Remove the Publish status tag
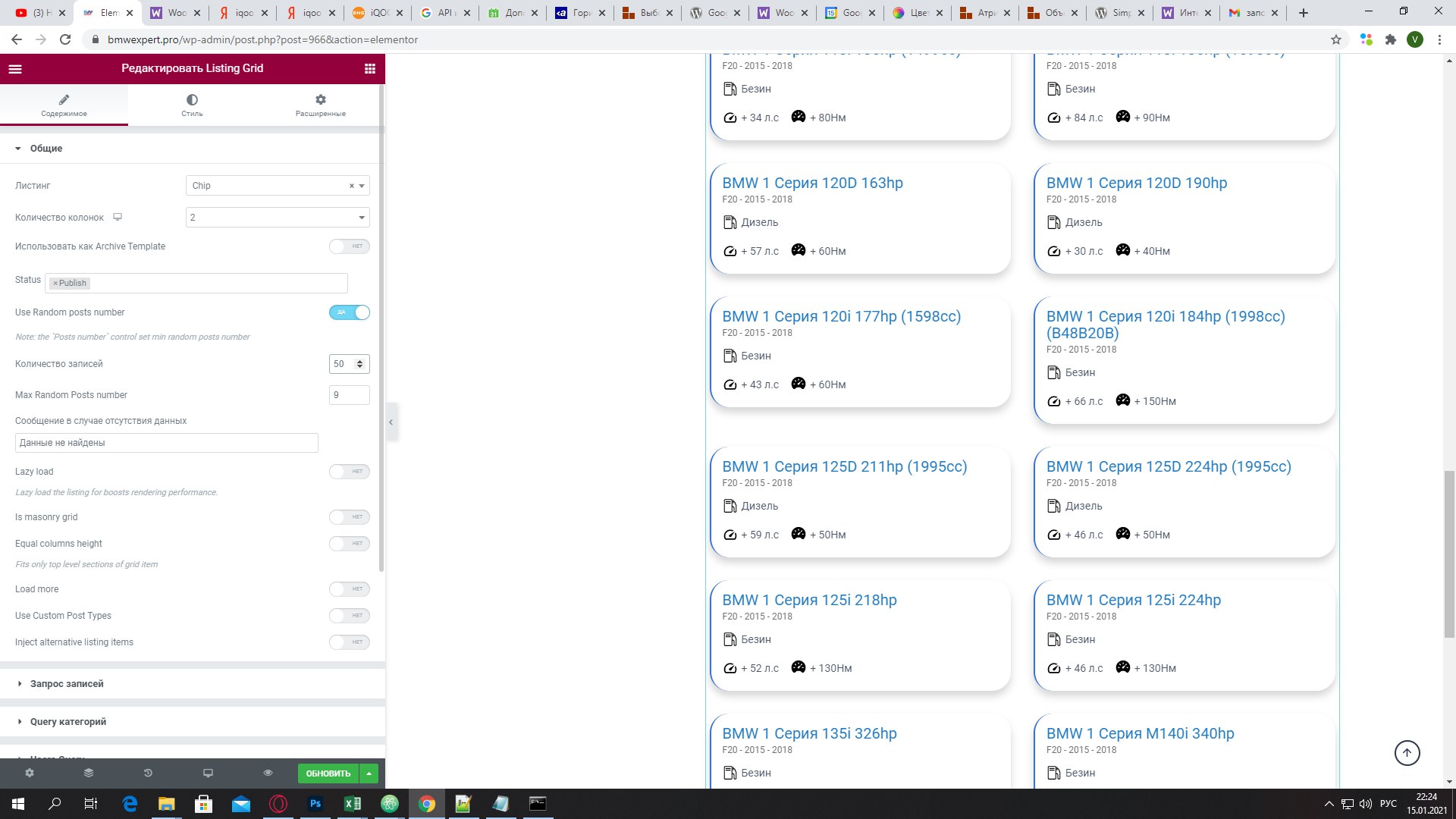This screenshot has height=819, width=1456. point(55,283)
